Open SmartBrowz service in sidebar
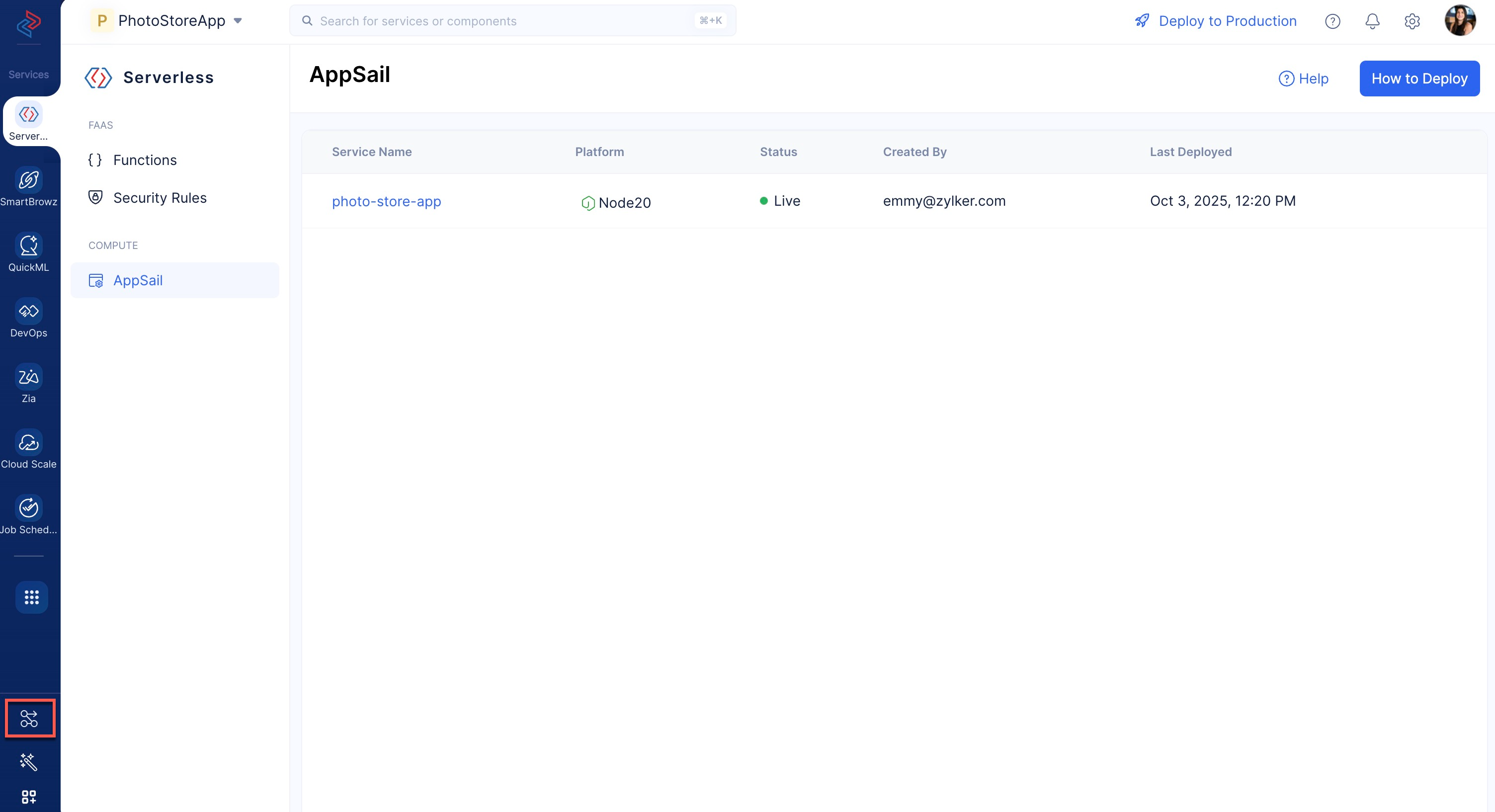The height and width of the screenshot is (812, 1495). 28,180
